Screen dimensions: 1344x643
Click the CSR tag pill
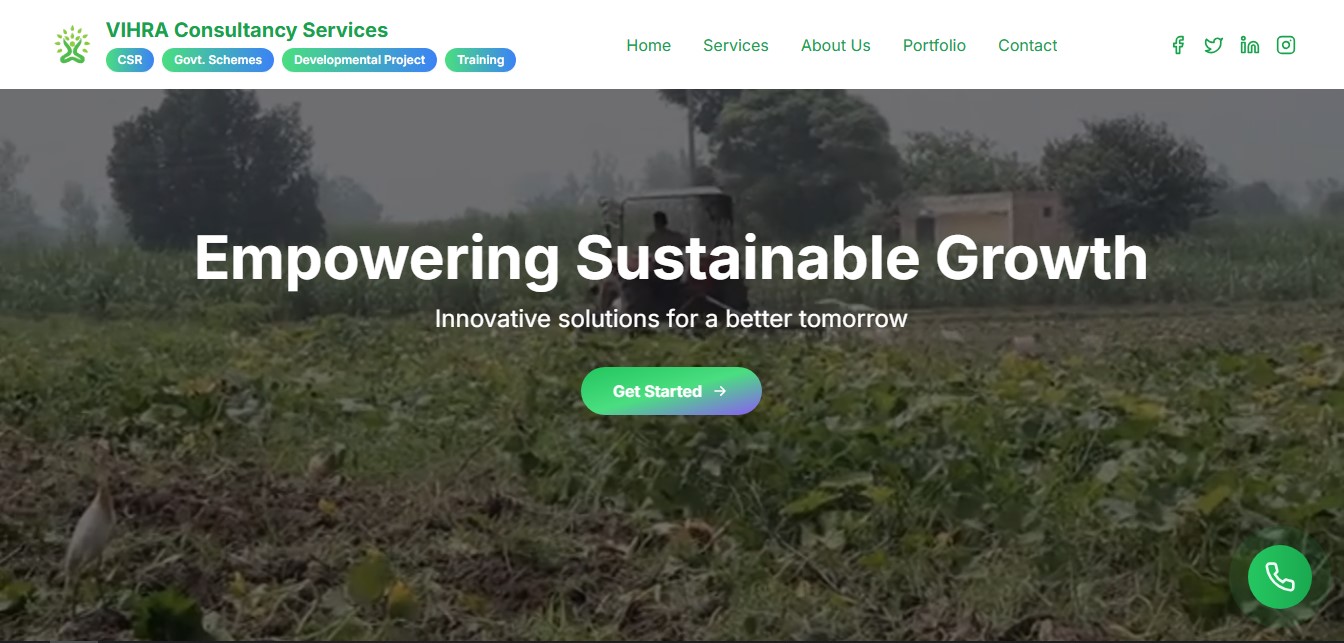tap(130, 60)
